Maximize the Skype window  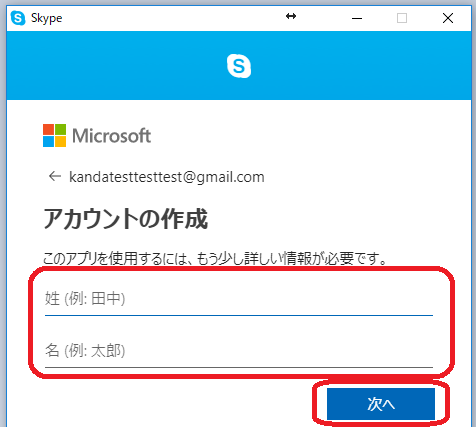pos(402,18)
